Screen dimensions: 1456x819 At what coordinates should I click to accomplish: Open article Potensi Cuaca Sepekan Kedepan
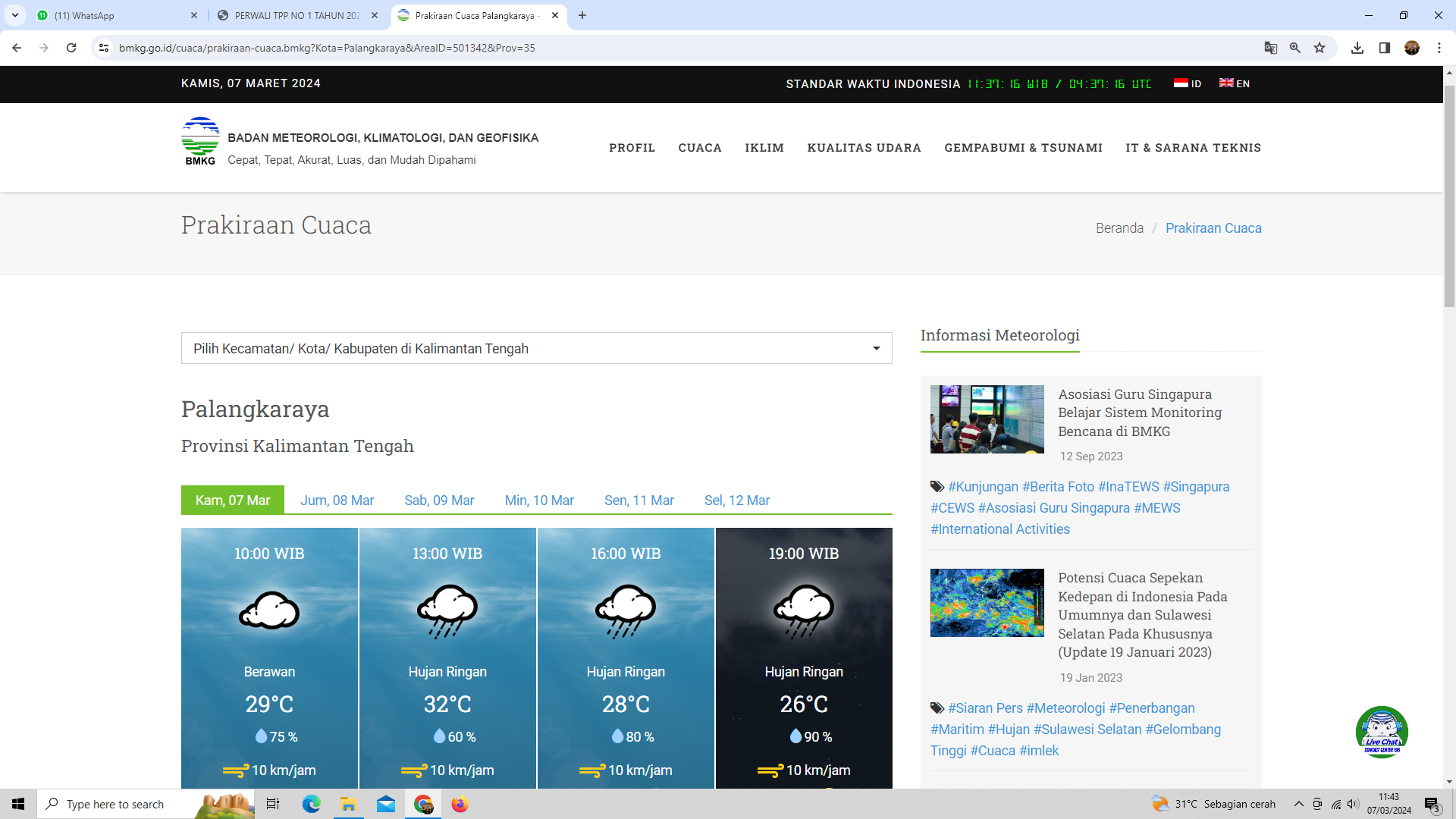point(1142,615)
